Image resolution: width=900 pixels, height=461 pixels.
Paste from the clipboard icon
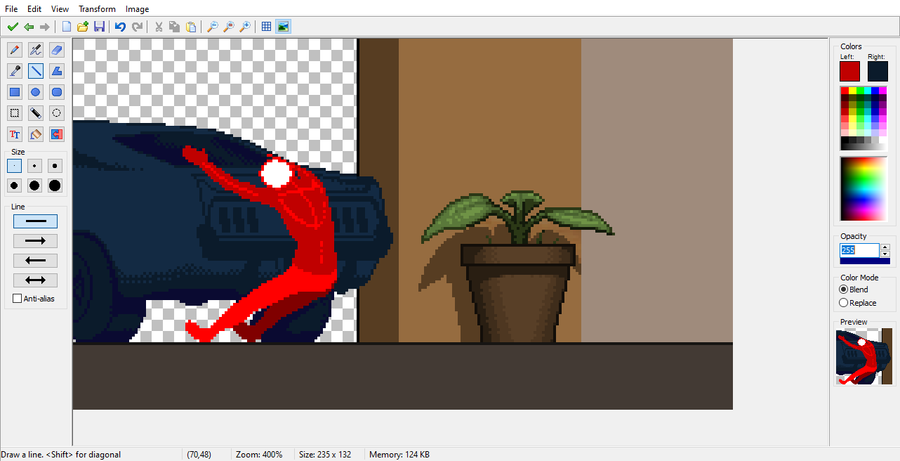pos(191,26)
